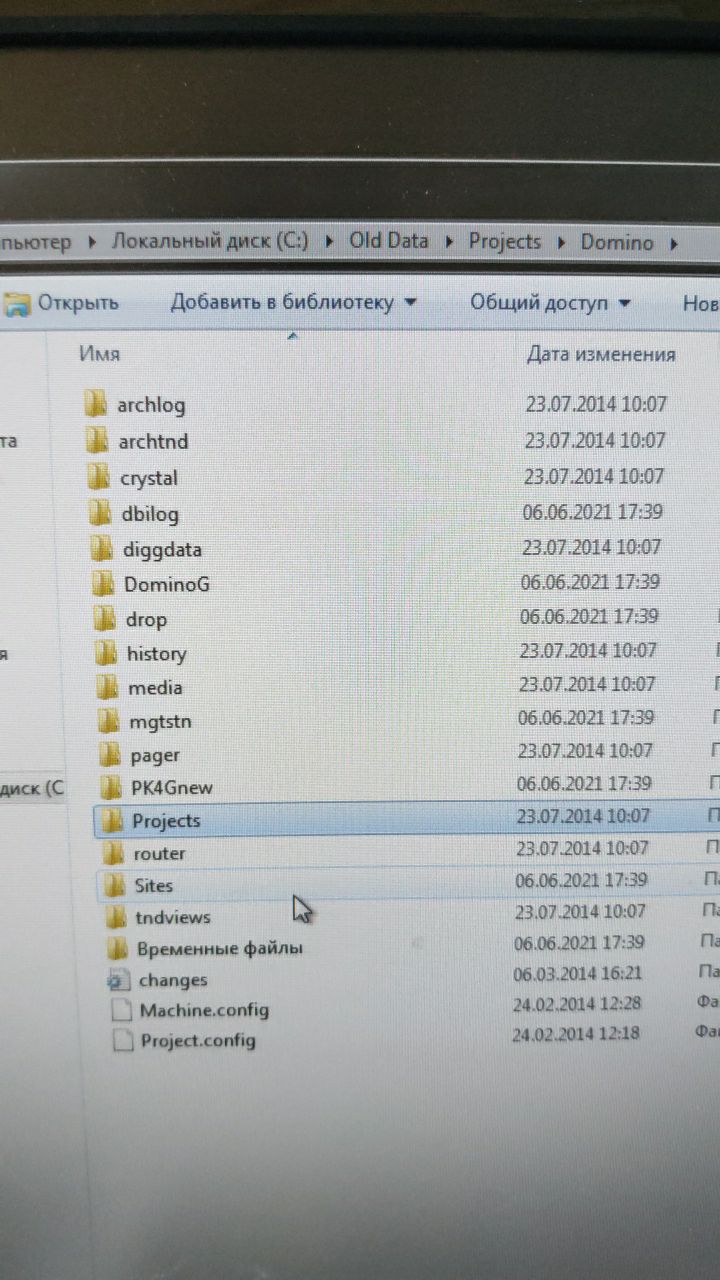Select the Machine.config file name
720x1280 pixels.
pos(204,1010)
